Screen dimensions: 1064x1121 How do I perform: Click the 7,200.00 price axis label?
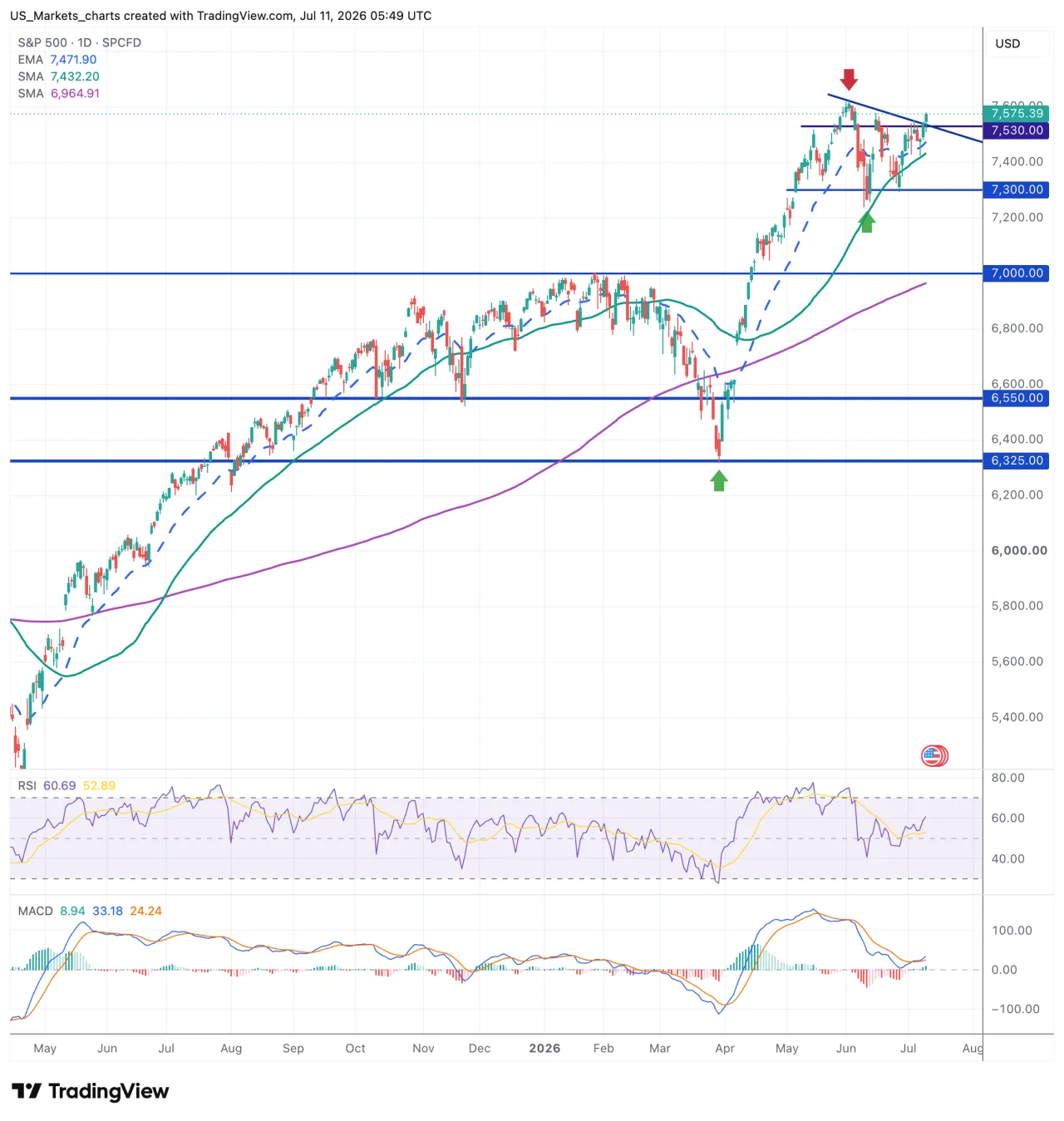coord(1017,218)
